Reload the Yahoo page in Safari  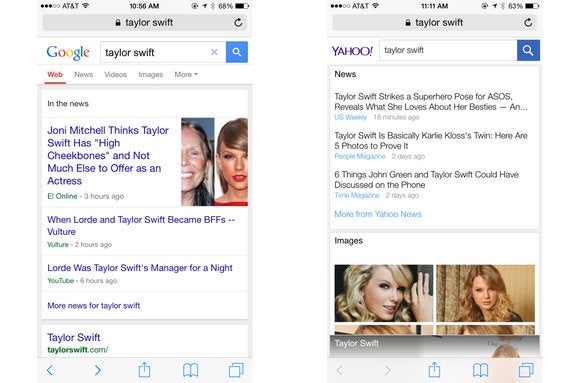pyautogui.click(x=528, y=23)
